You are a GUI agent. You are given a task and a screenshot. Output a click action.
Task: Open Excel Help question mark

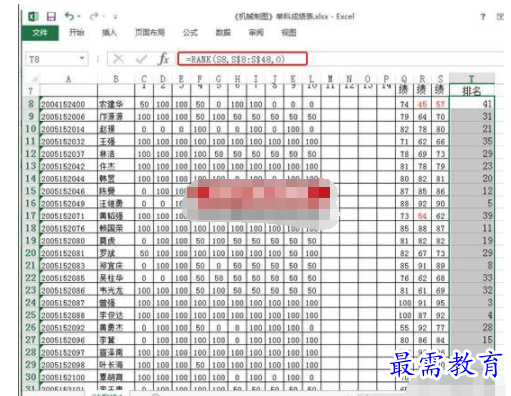point(483,17)
